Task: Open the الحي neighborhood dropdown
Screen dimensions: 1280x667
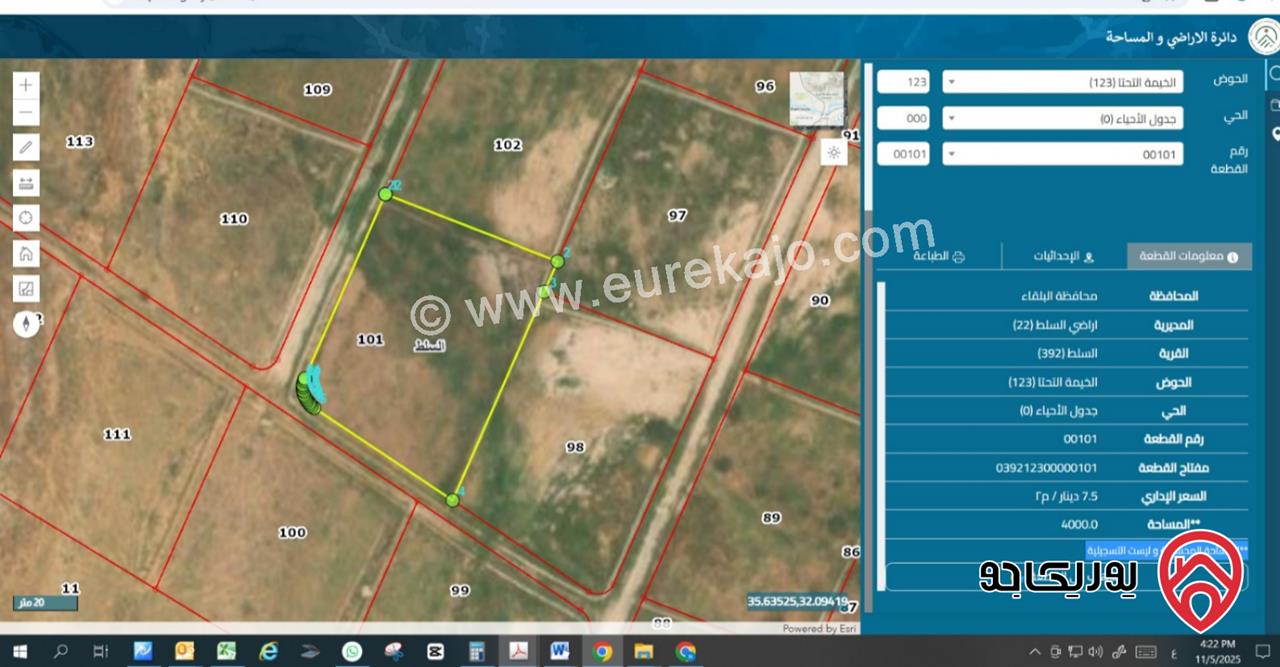Action: [x=1062, y=118]
